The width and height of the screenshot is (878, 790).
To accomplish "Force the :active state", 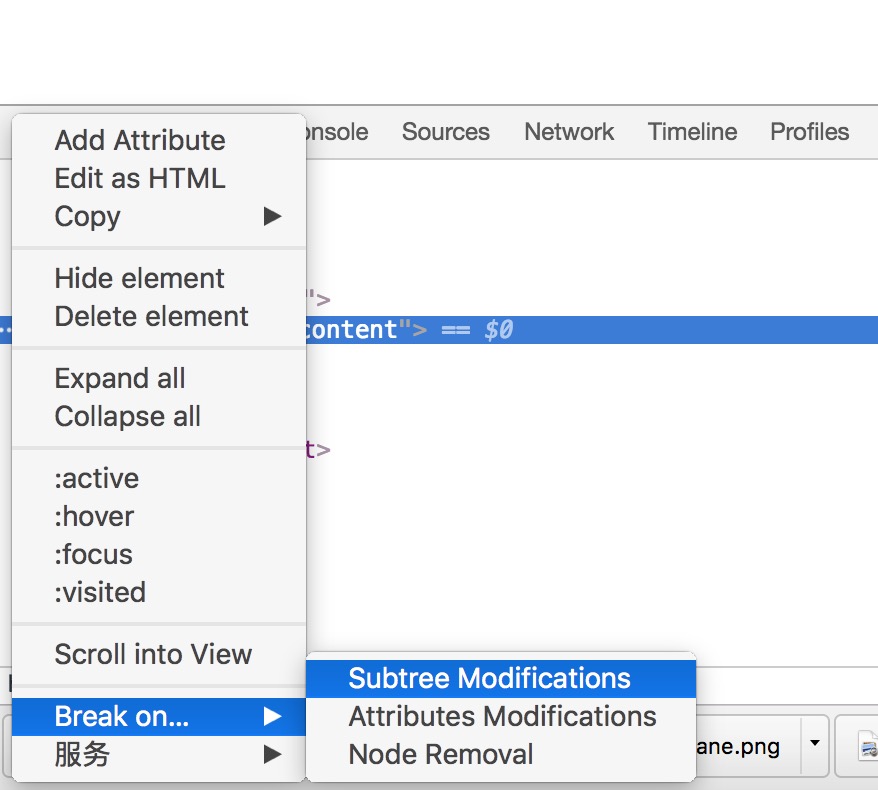I will point(159,479).
